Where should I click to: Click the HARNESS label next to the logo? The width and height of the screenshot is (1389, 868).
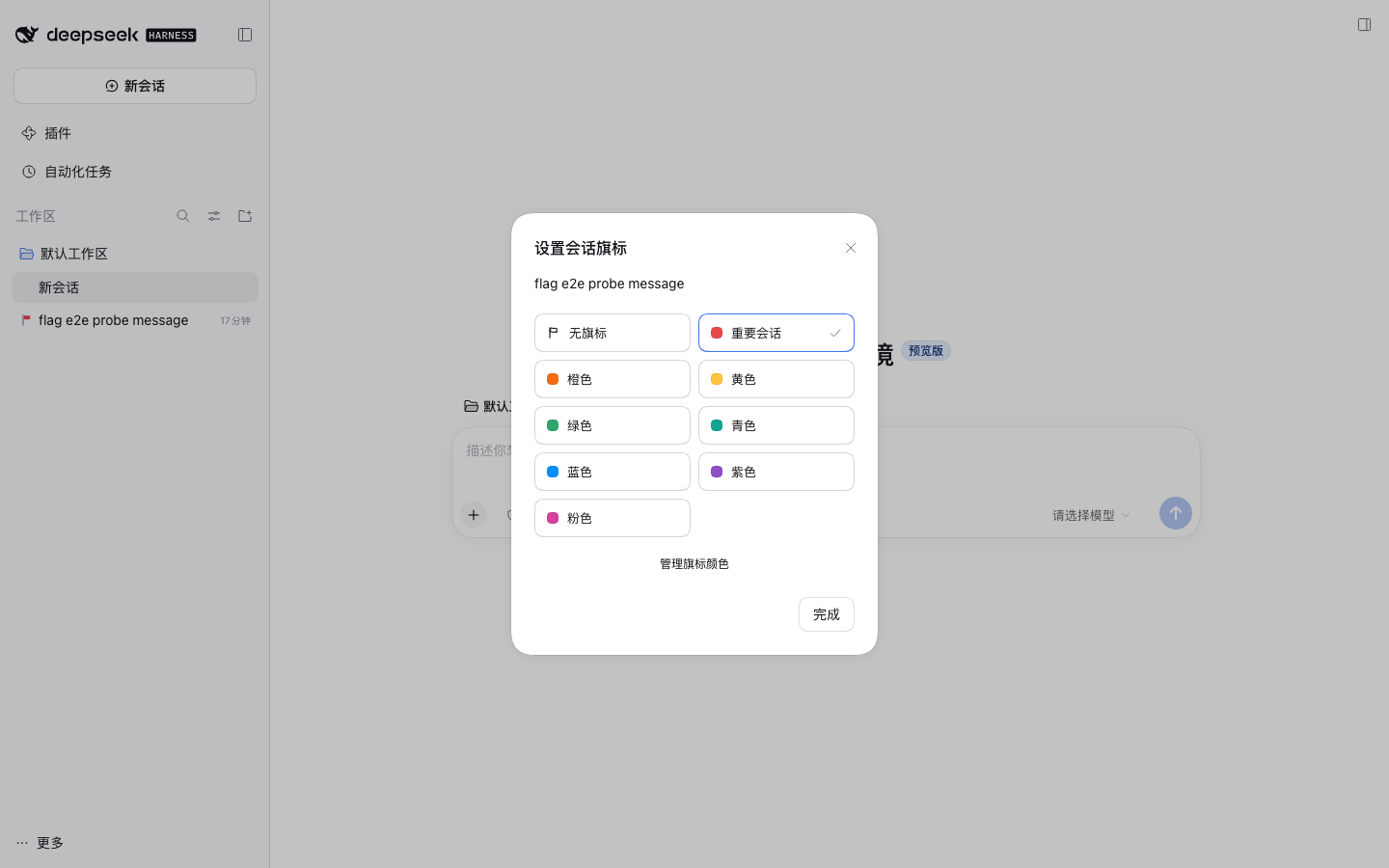(171, 36)
